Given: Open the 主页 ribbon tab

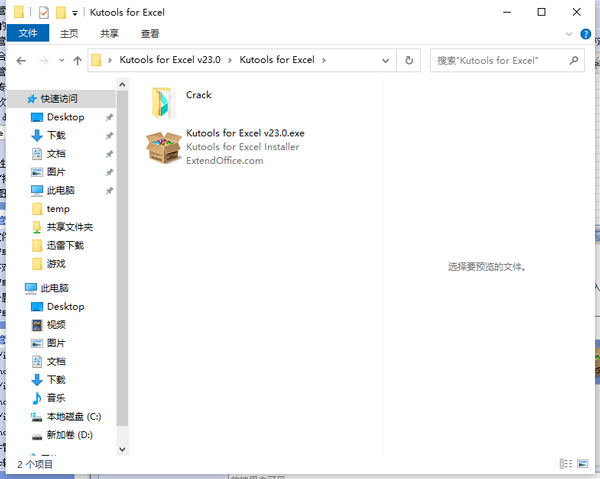Looking at the screenshot, I should [69, 34].
